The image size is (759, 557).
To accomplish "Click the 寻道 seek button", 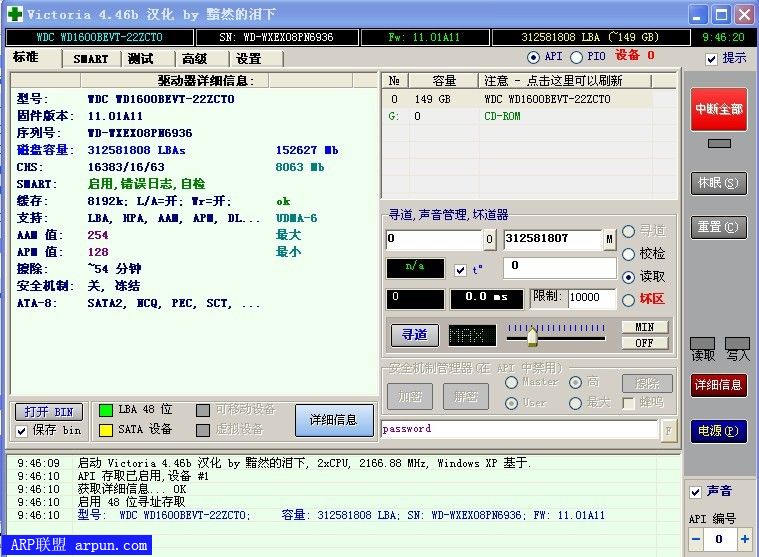I will coord(414,335).
